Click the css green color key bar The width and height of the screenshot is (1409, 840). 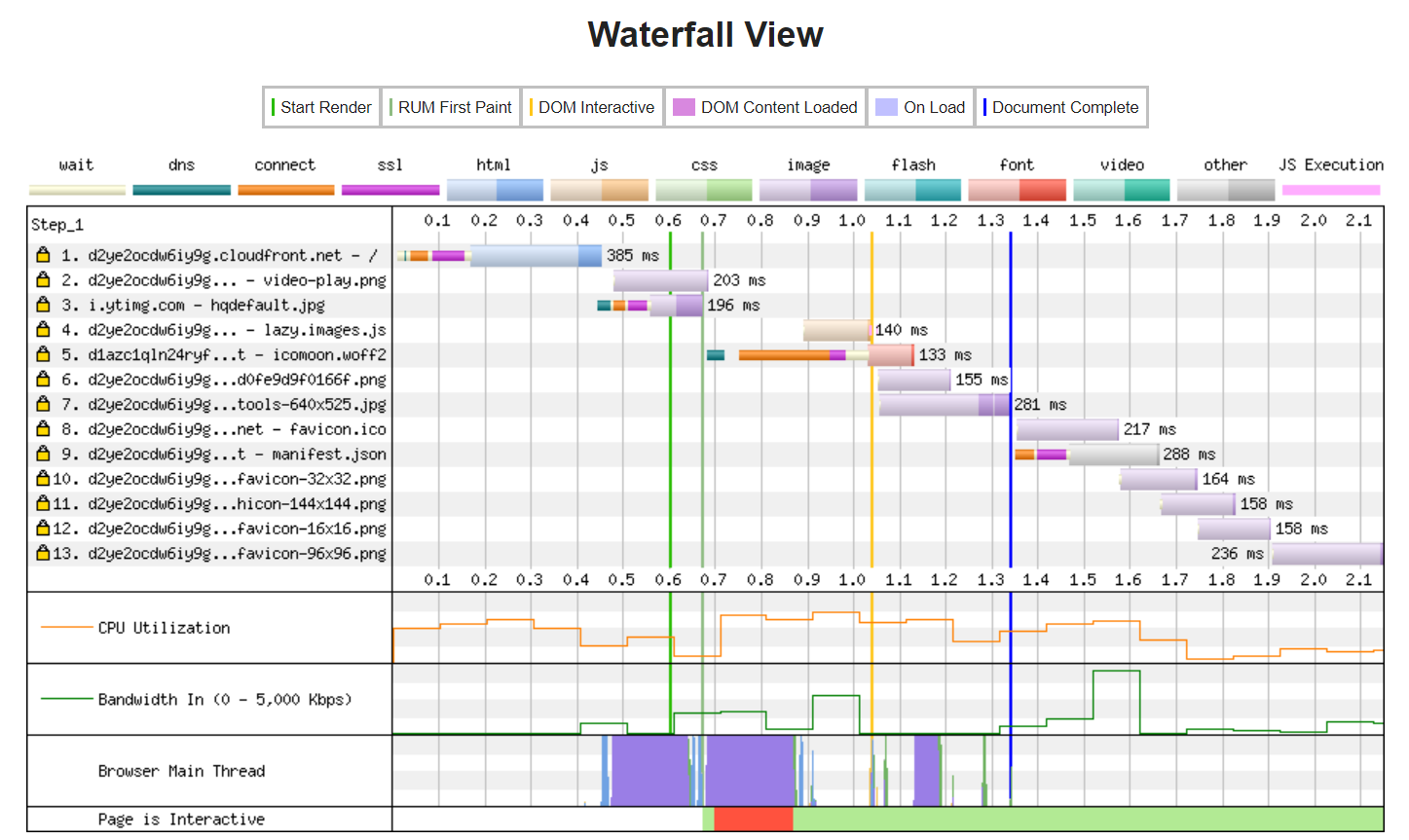pyautogui.click(x=704, y=190)
